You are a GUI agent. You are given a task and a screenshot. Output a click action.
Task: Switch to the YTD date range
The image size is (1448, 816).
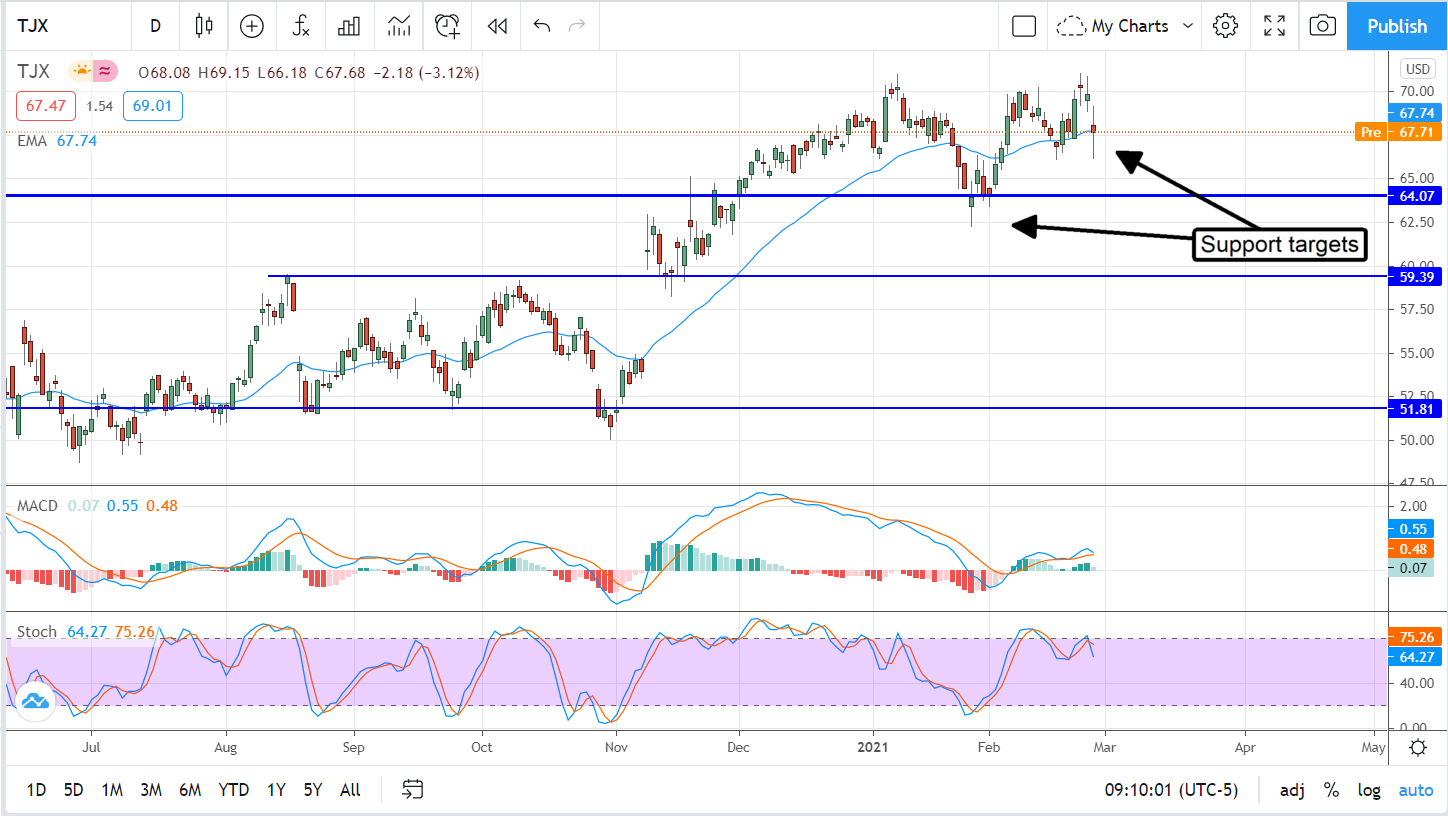click(233, 790)
